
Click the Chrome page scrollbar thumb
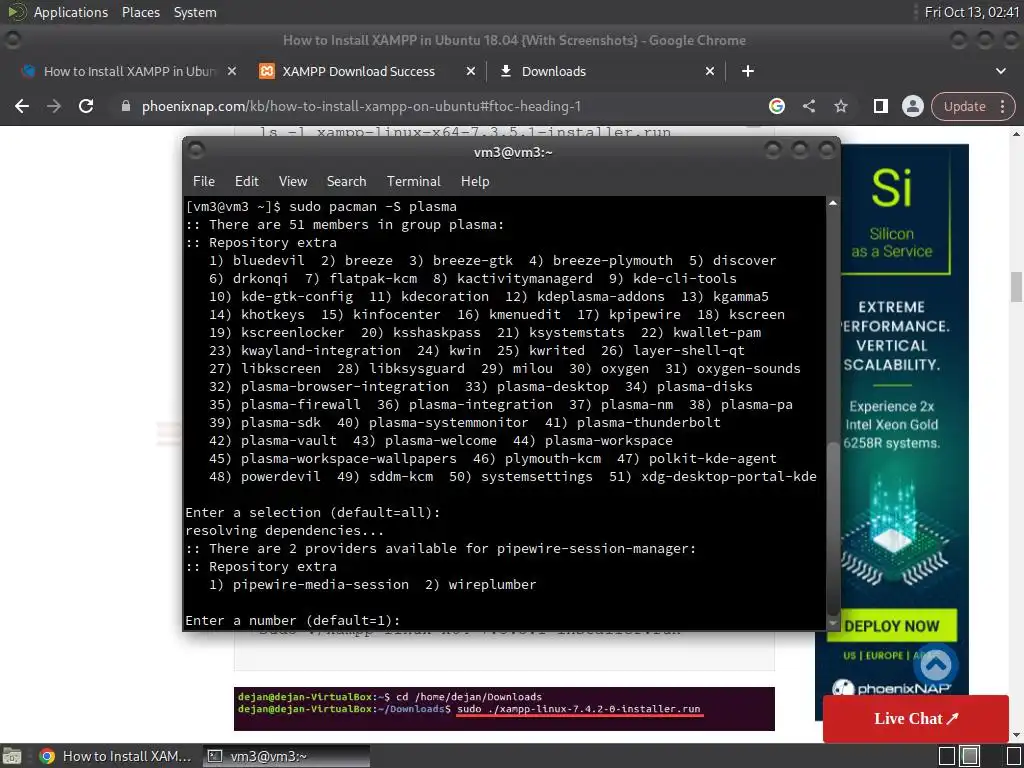coord(1016,287)
